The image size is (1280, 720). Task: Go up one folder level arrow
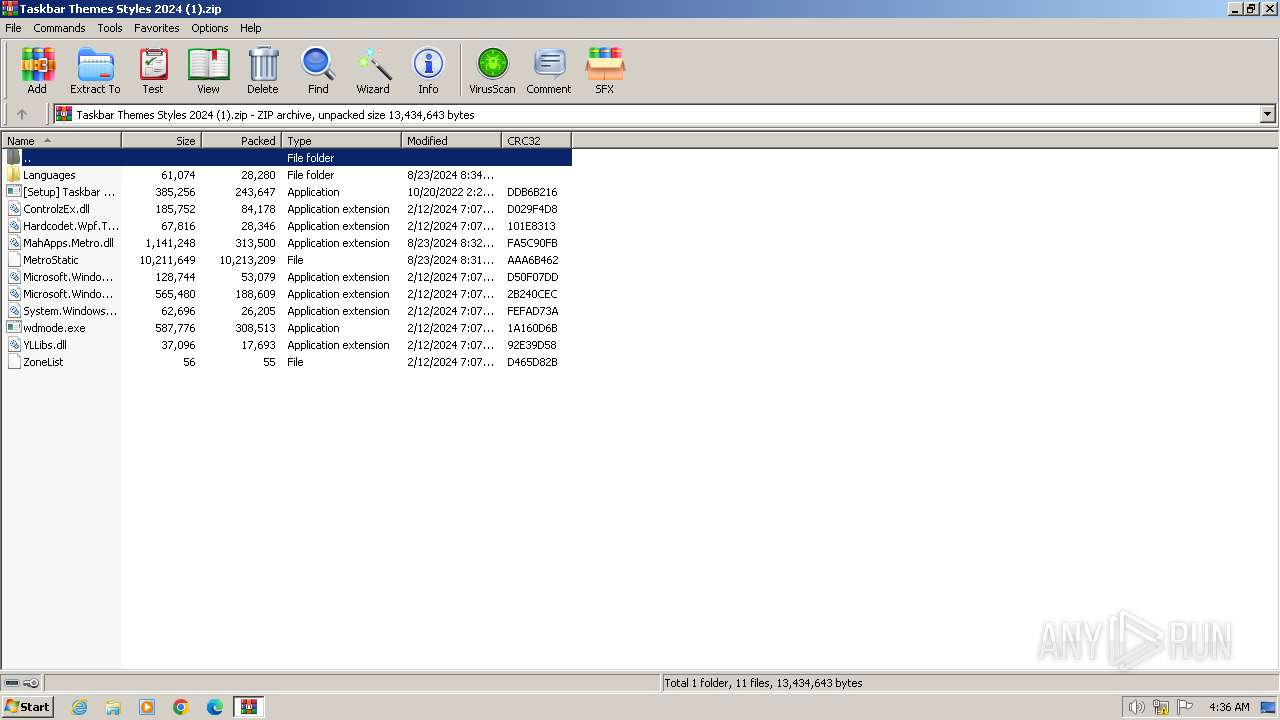[x=22, y=114]
